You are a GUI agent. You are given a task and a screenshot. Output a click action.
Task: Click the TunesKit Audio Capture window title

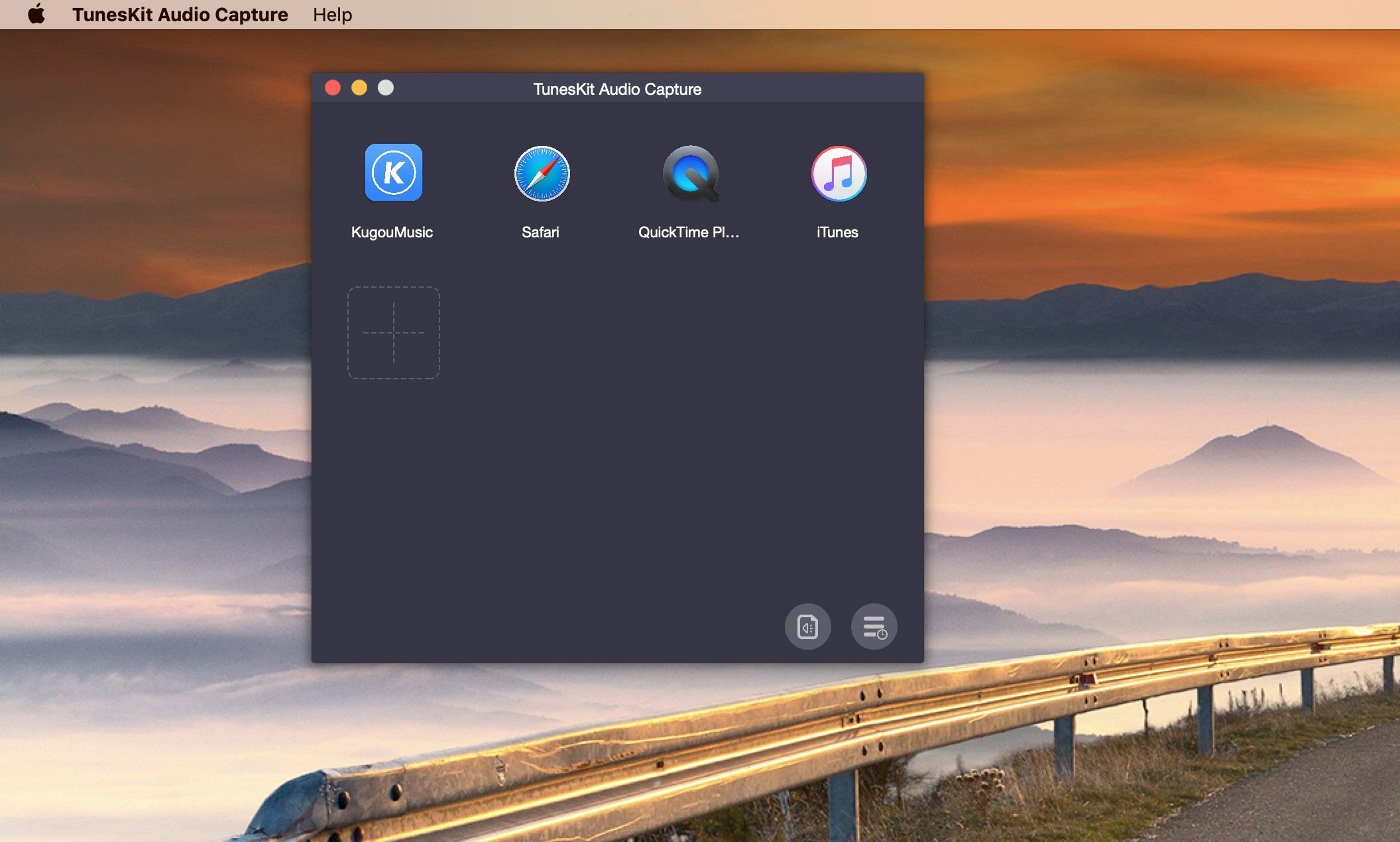pos(617,89)
